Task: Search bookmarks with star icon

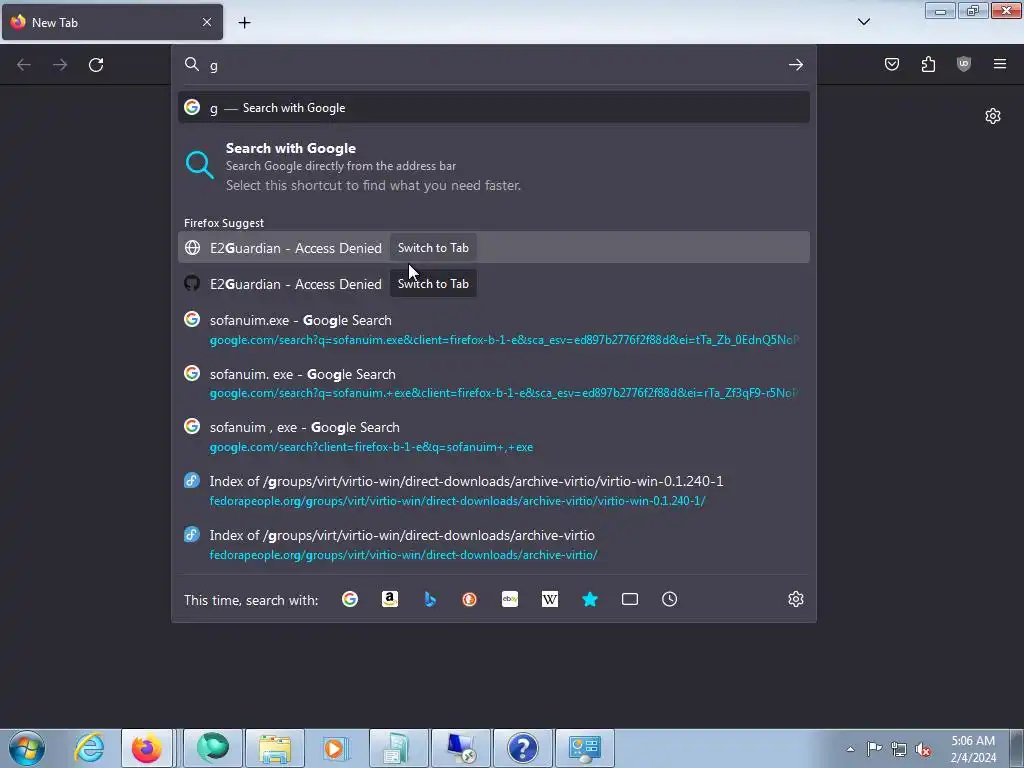Action: pos(590,599)
